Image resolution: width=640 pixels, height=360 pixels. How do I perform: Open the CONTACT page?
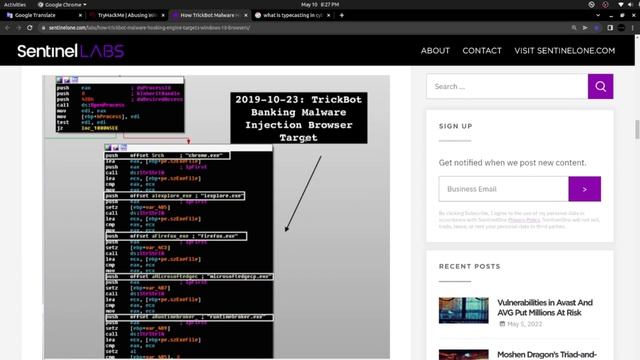click(x=482, y=51)
